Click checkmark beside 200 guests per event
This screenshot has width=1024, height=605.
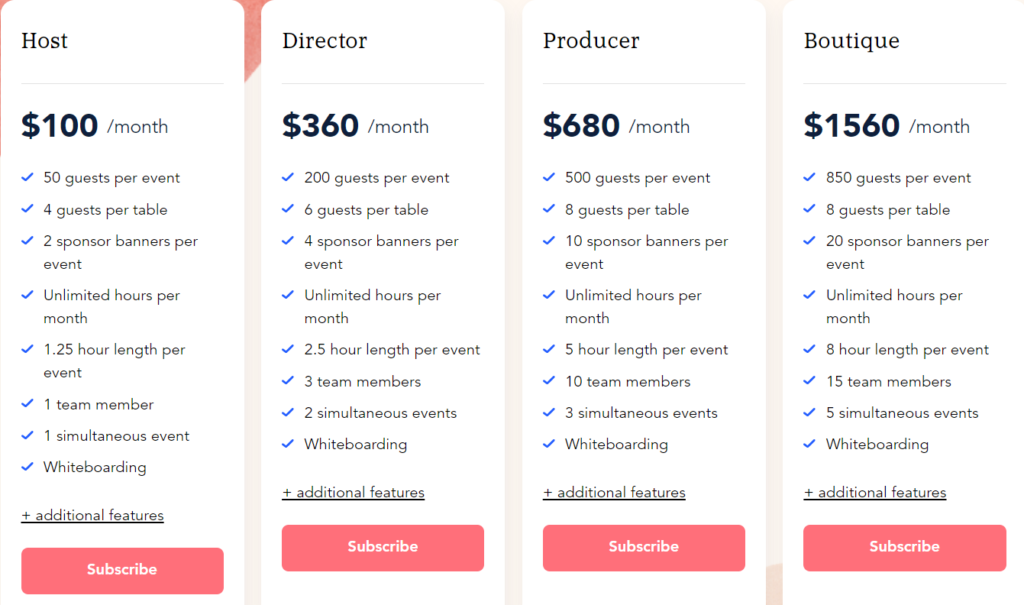point(288,177)
